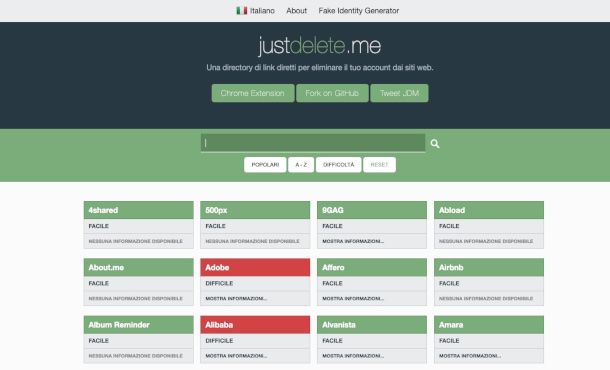Open the About page link

click(x=296, y=11)
